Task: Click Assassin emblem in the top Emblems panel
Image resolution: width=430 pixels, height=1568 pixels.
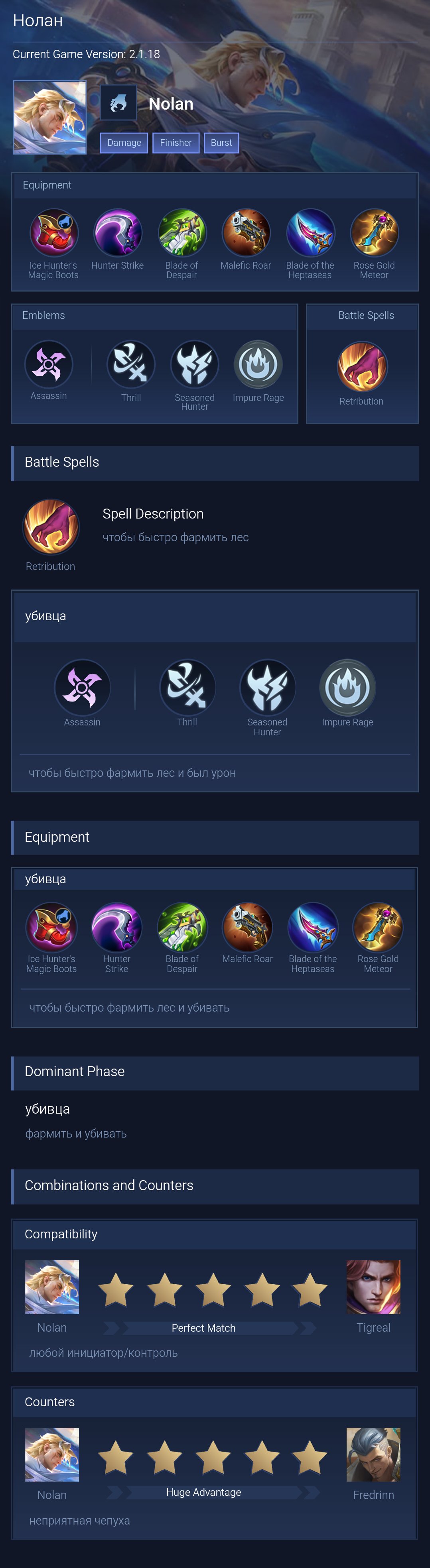Action: pos(49,364)
